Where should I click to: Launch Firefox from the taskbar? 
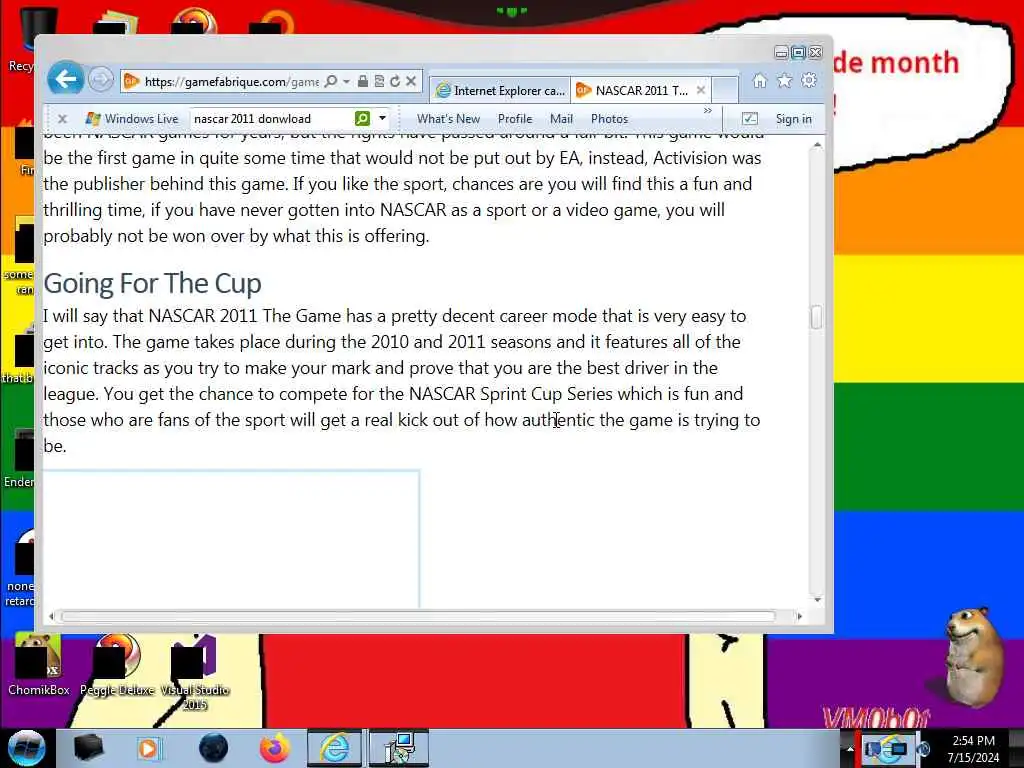[274, 748]
